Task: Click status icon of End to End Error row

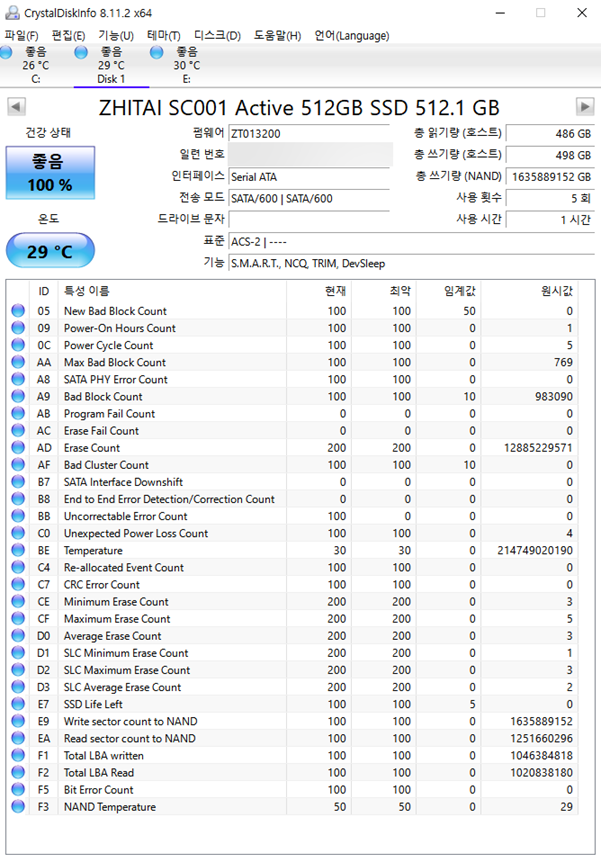Action: [x=18, y=499]
